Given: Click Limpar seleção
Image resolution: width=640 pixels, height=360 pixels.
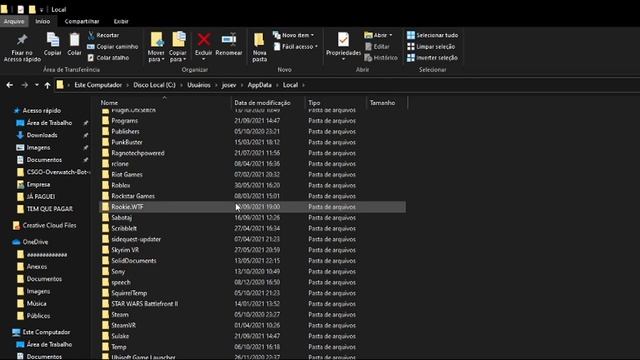Looking at the screenshot, I should [431, 47].
